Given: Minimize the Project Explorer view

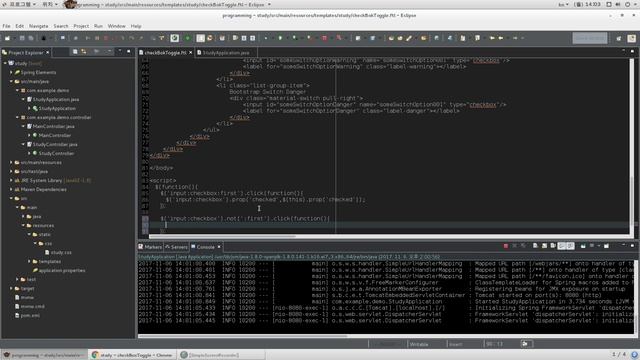Looking at the screenshot, I should click(120, 51).
